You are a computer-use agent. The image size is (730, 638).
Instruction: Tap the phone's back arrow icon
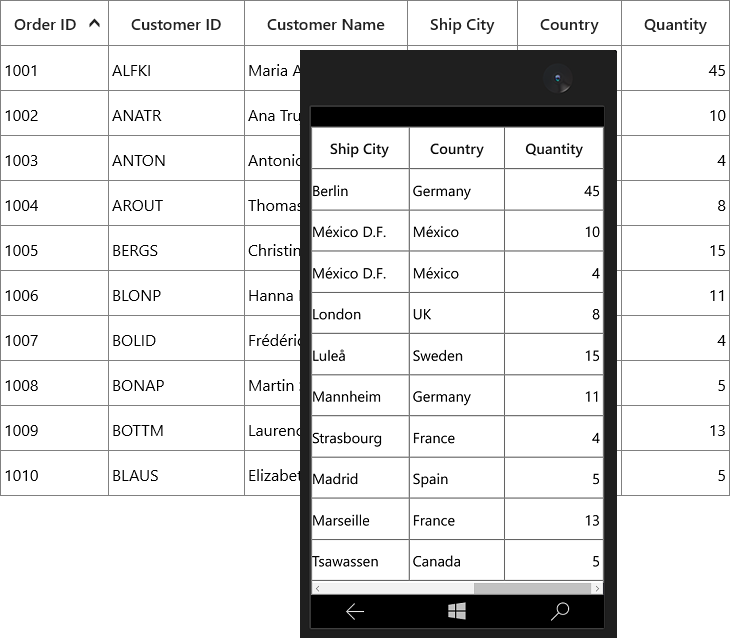[x=355, y=611]
